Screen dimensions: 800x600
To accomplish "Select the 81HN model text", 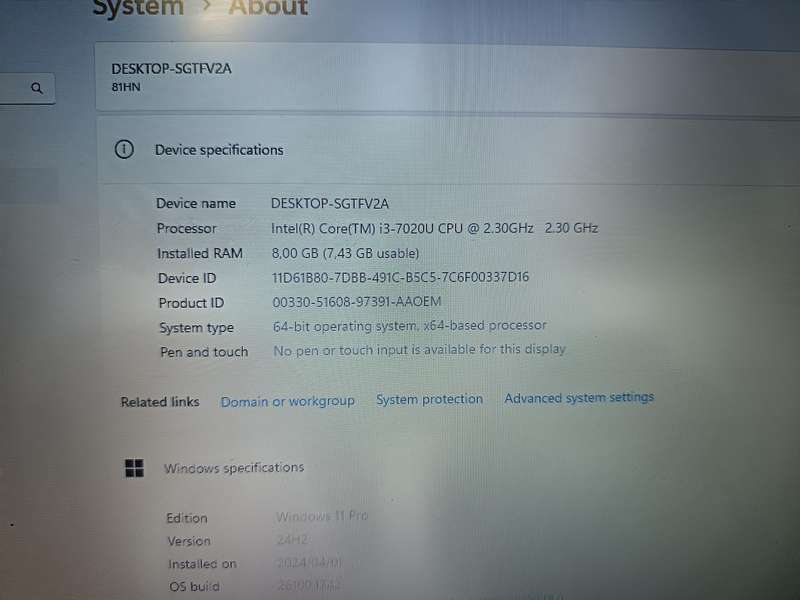I will click(x=126, y=87).
